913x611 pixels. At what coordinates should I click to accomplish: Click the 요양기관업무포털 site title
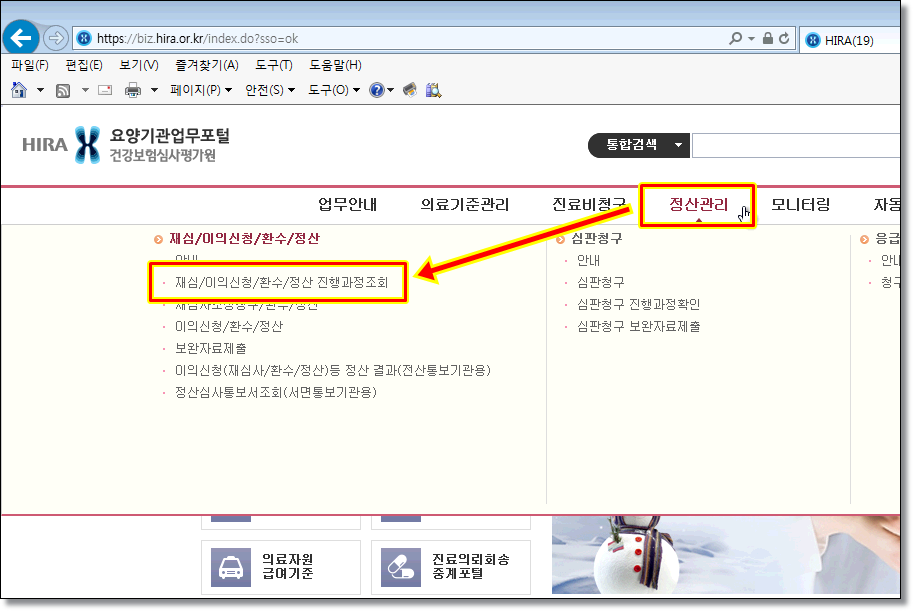pyautogui.click(x=169, y=136)
